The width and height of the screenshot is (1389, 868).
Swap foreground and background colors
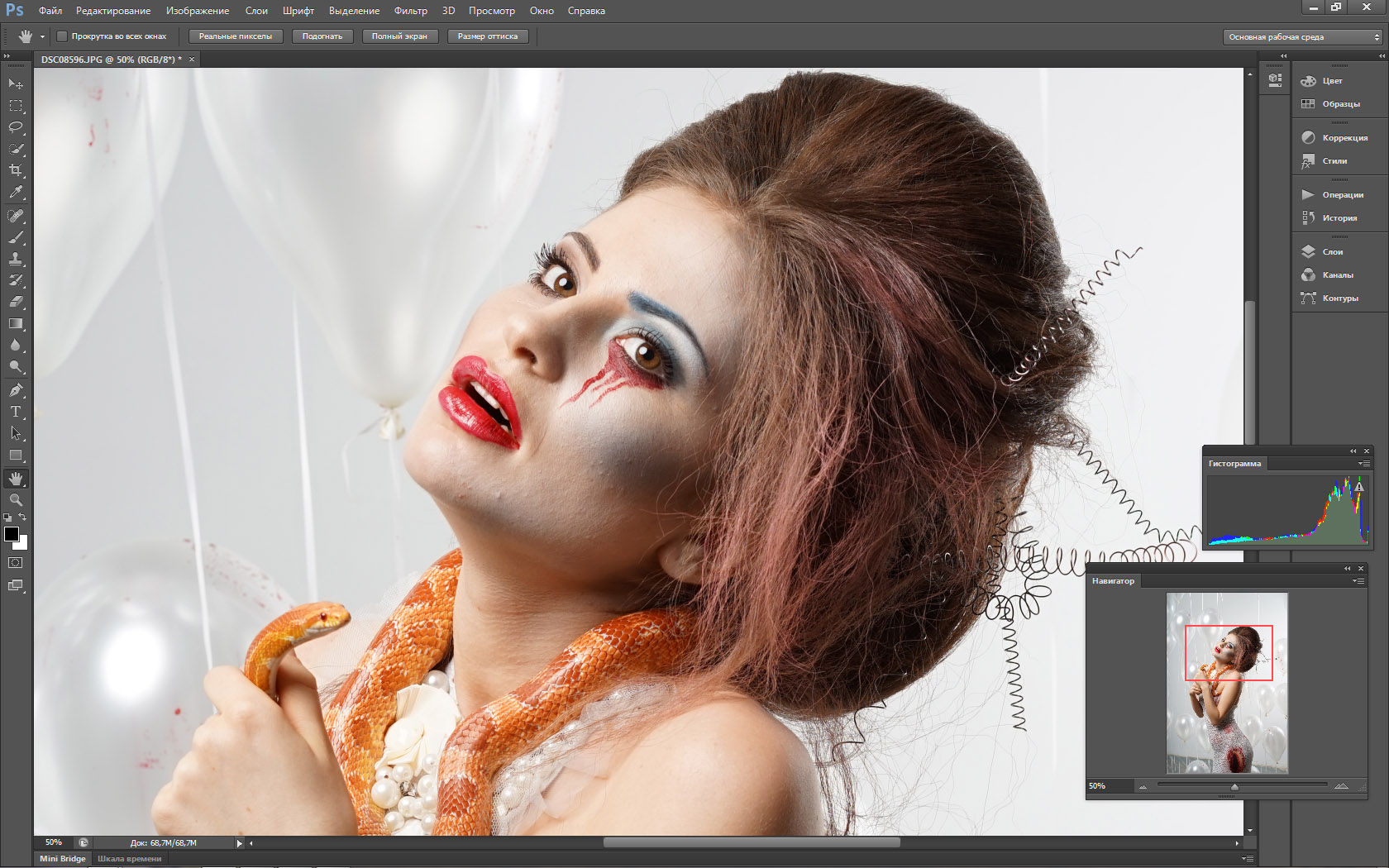click(23, 517)
